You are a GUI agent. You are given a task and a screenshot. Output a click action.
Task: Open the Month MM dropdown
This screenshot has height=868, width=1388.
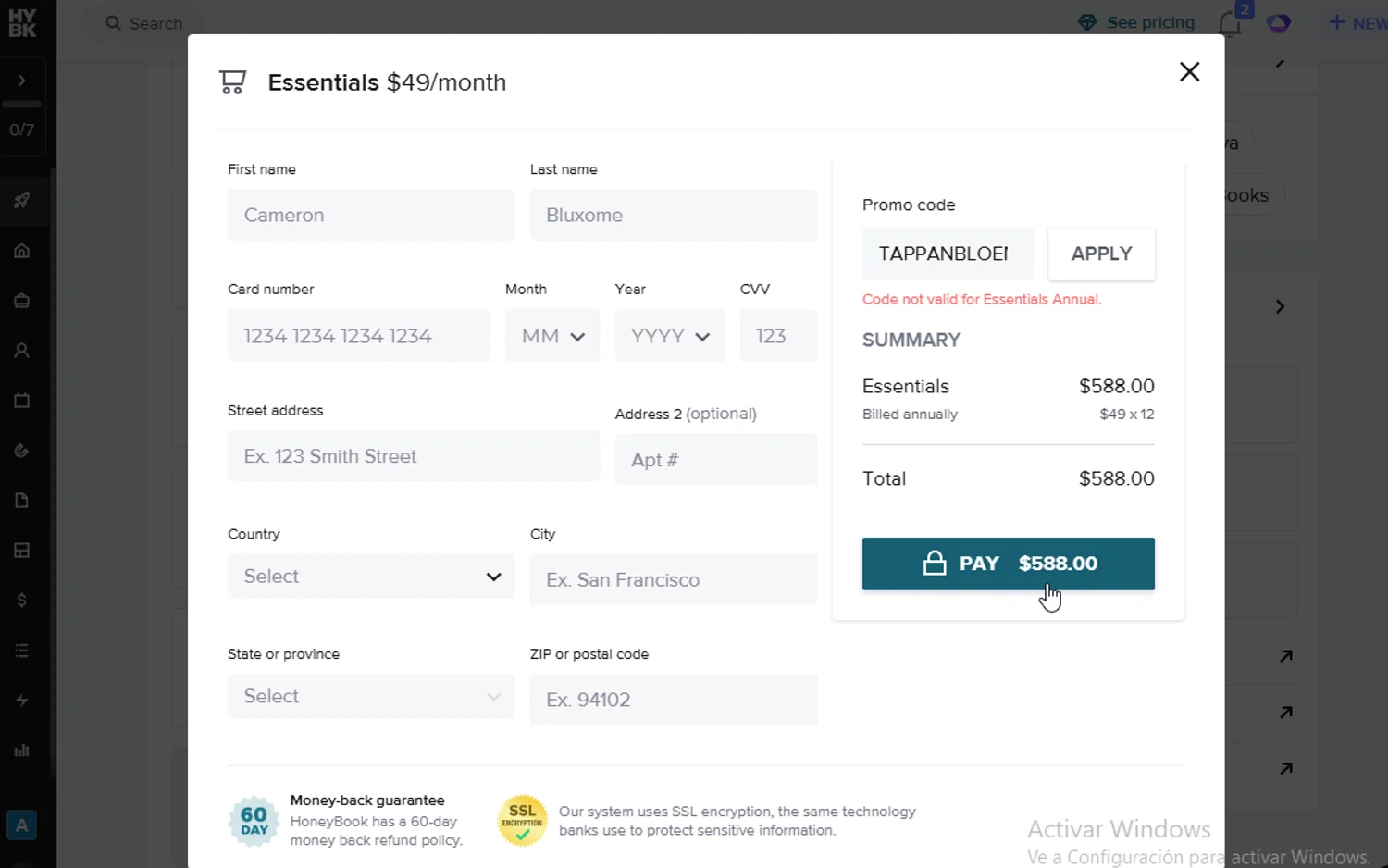tap(552, 336)
